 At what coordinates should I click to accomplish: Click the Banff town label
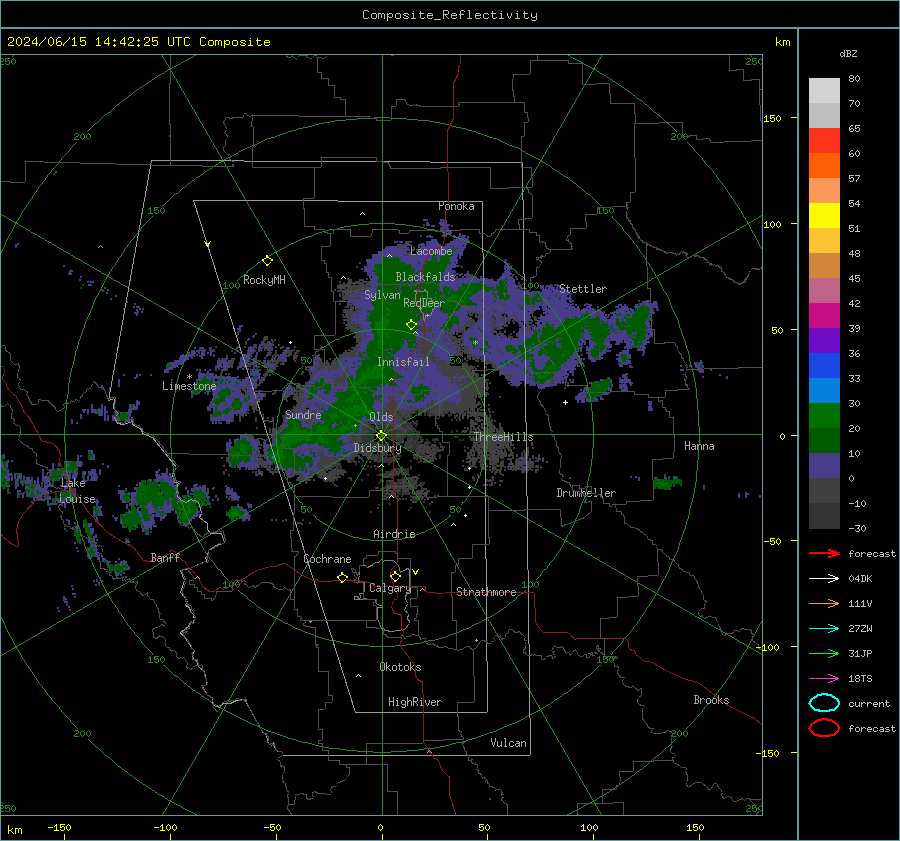coord(165,558)
